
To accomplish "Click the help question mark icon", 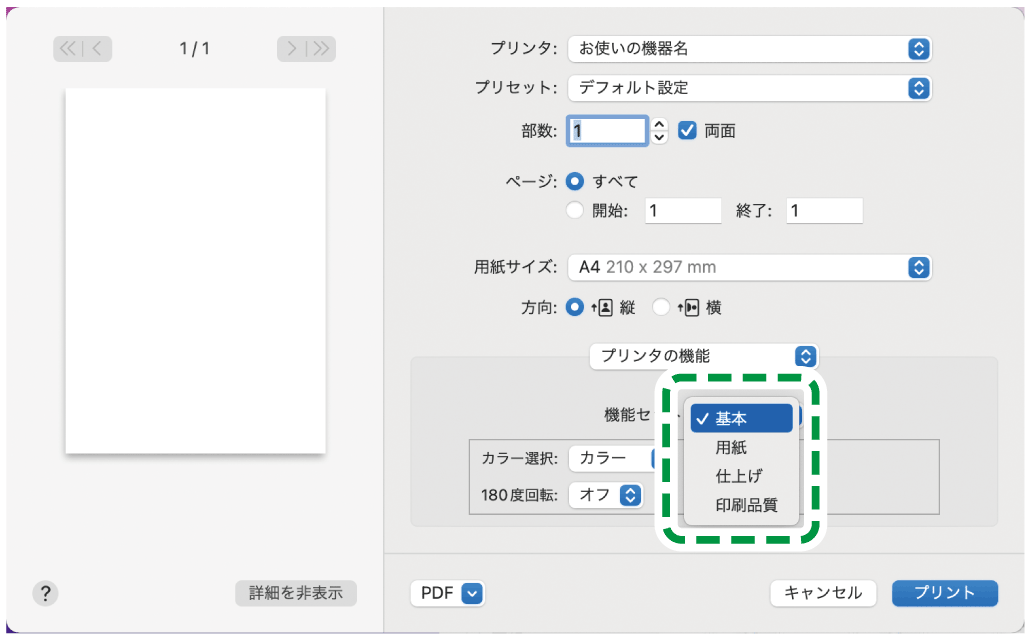I will click(45, 593).
